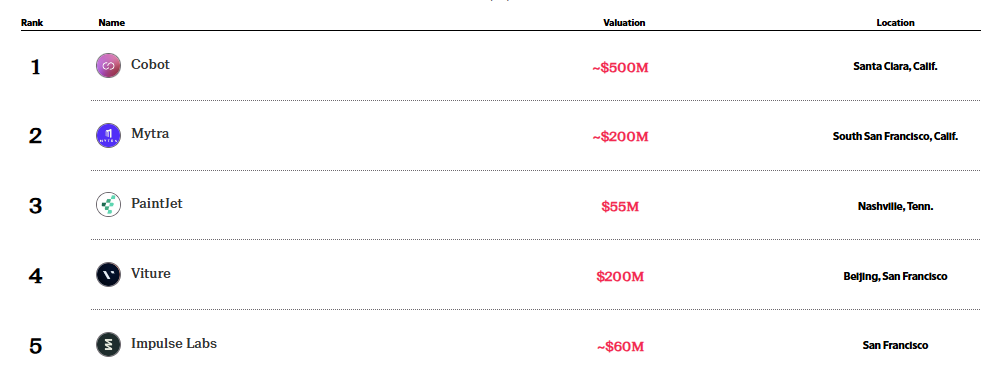Click the Cobot pink logo icon
The height and width of the screenshot is (373, 981).
click(108, 66)
